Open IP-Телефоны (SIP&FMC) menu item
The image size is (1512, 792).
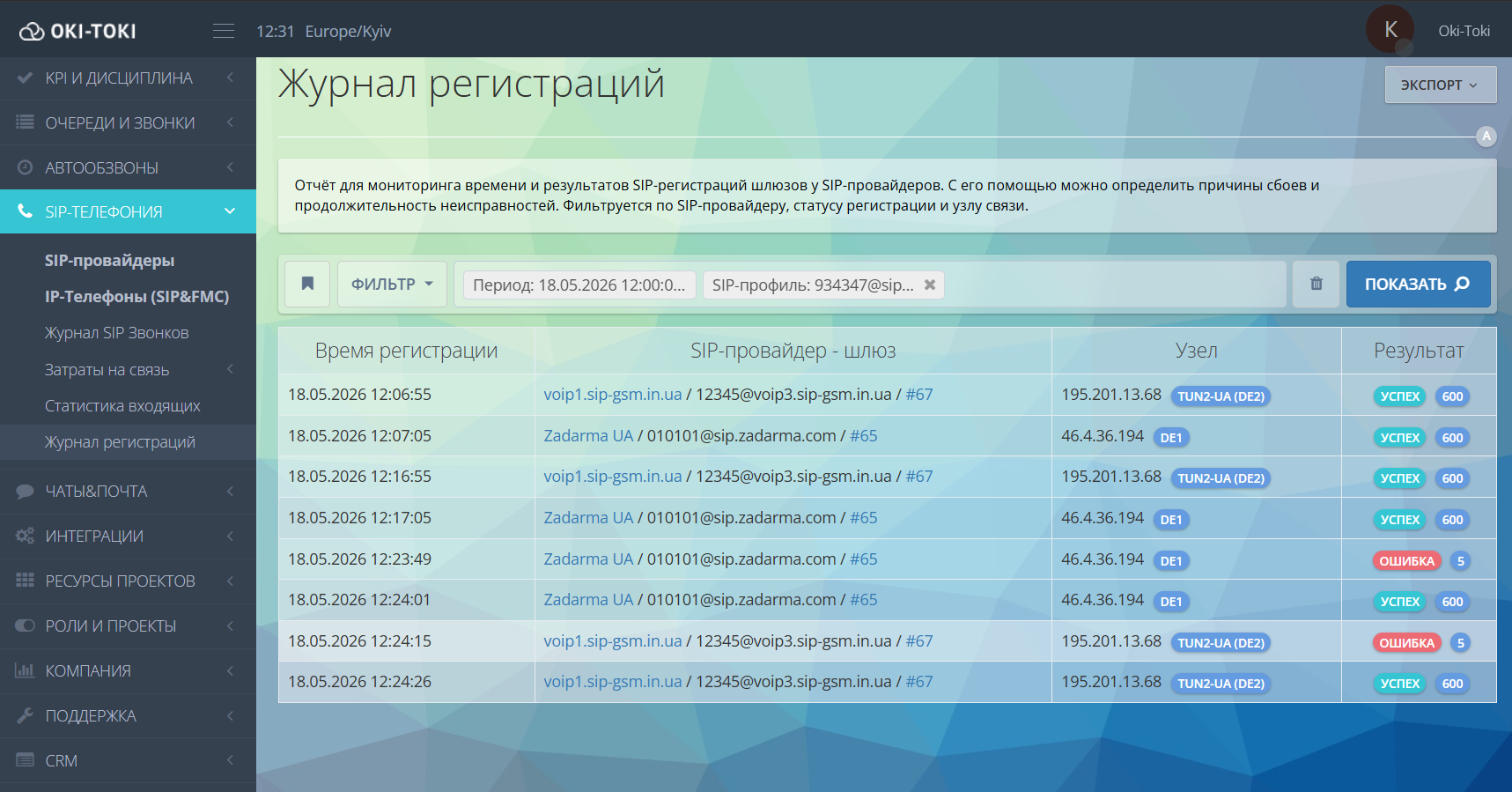click(137, 297)
